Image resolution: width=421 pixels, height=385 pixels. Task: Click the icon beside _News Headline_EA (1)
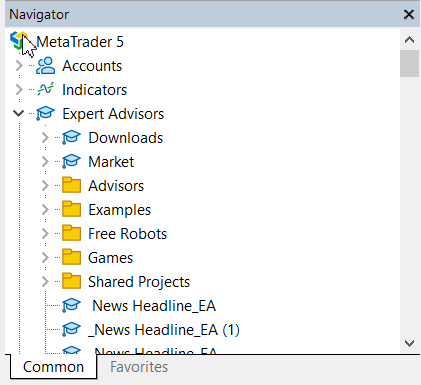[71, 330]
